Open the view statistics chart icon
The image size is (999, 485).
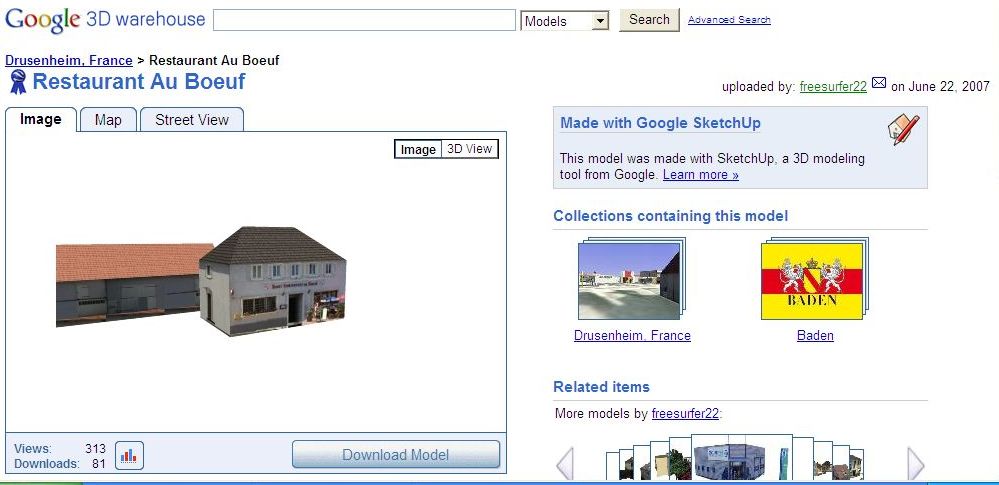(129, 456)
